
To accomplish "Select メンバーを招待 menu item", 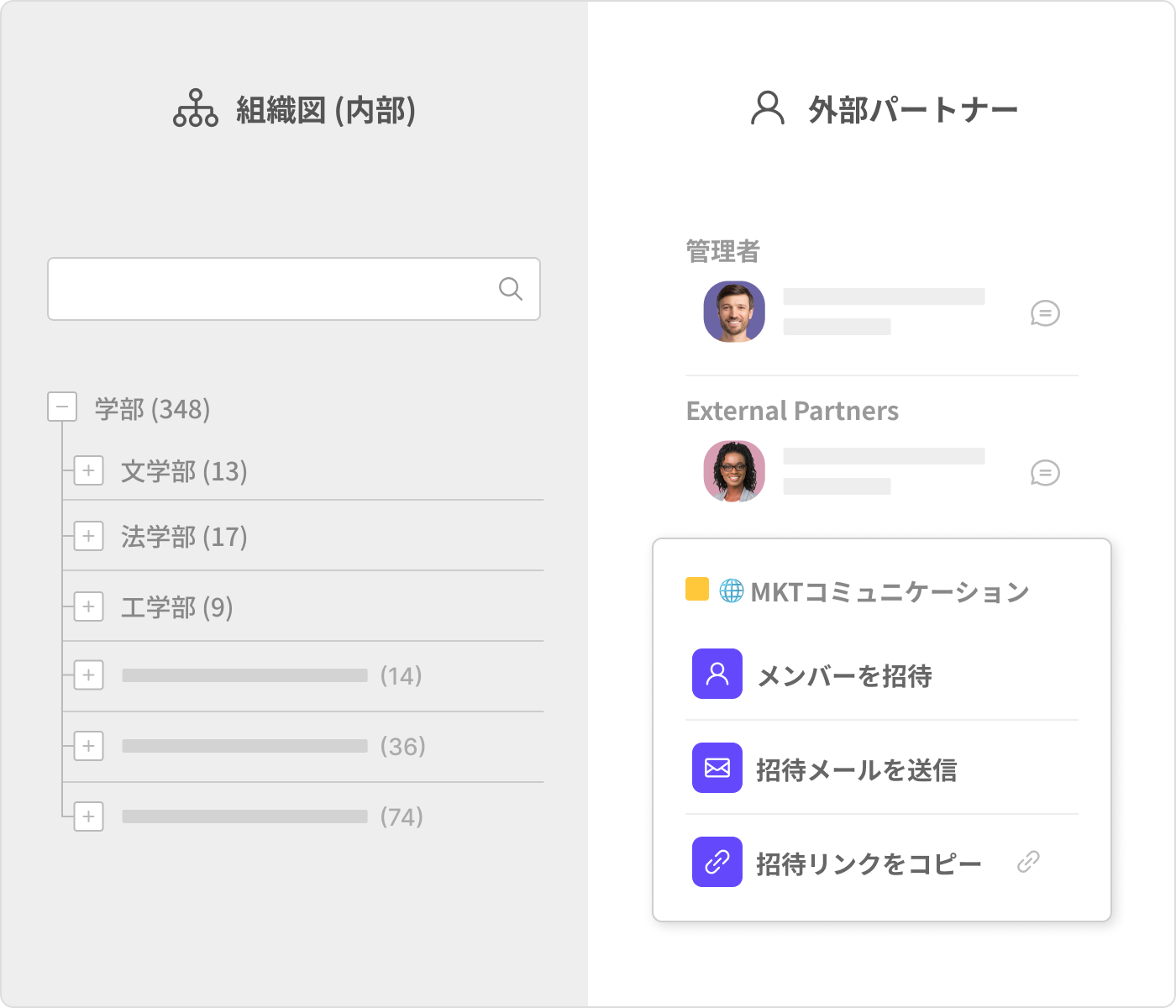I will pyautogui.click(x=844, y=675).
